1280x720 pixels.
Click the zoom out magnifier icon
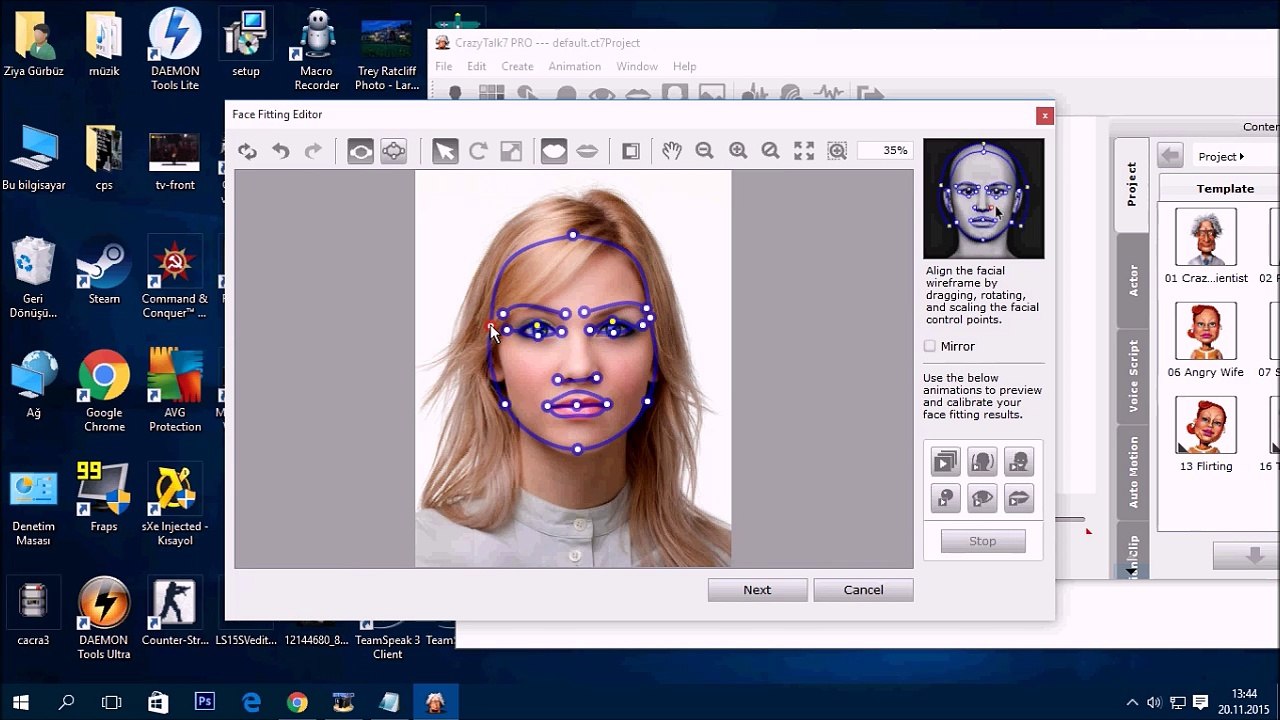(x=704, y=151)
